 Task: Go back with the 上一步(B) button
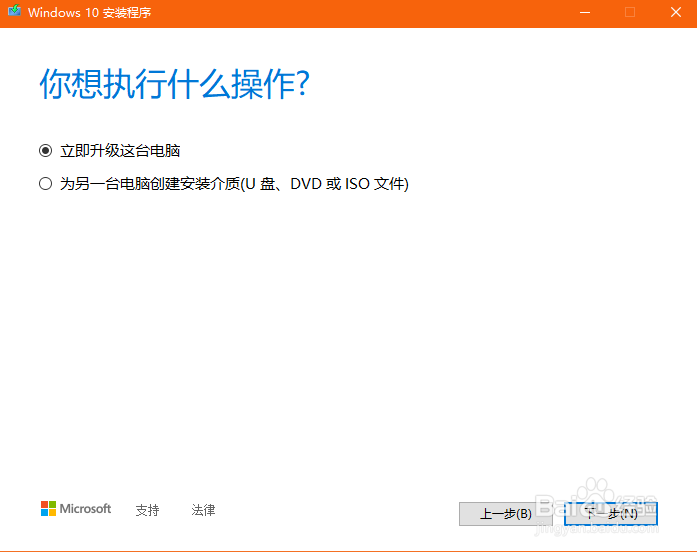[506, 514]
